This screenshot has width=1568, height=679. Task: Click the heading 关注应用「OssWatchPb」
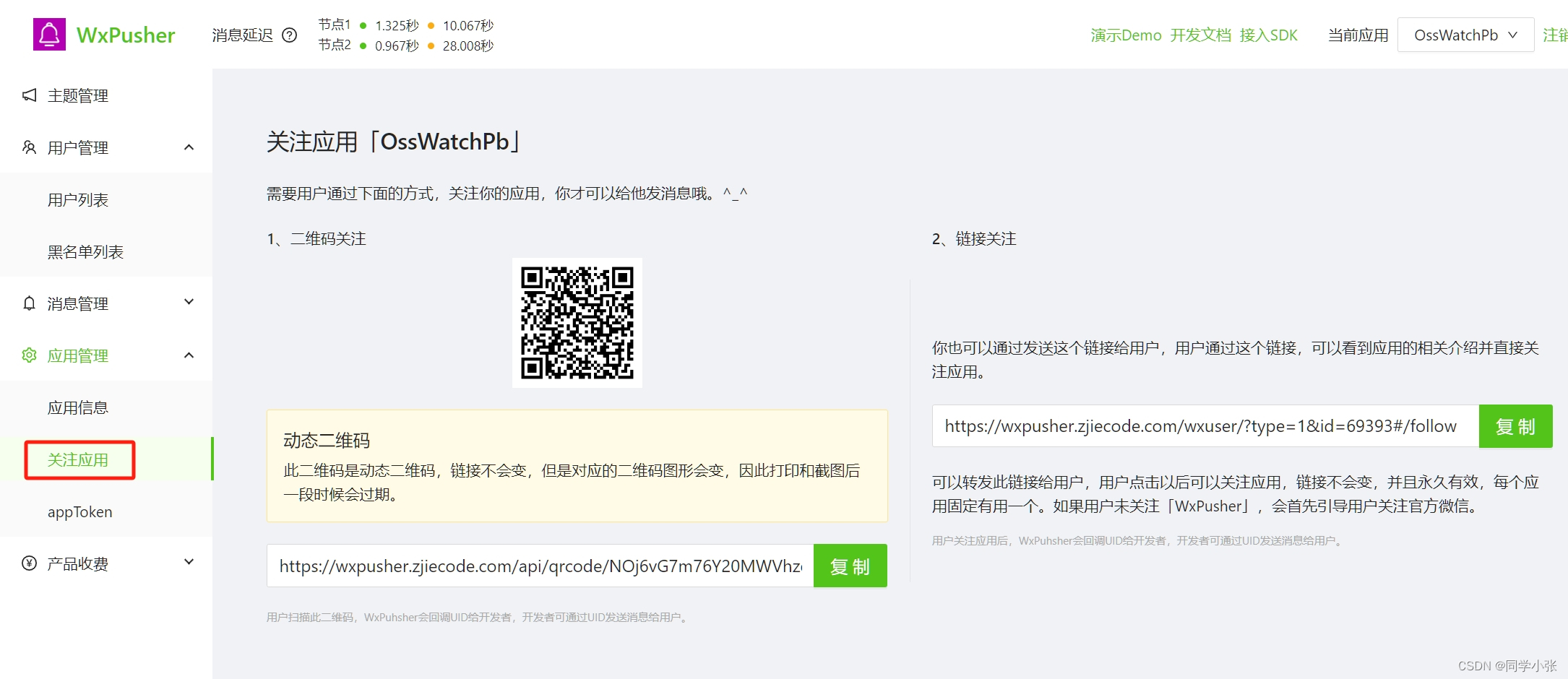(395, 142)
